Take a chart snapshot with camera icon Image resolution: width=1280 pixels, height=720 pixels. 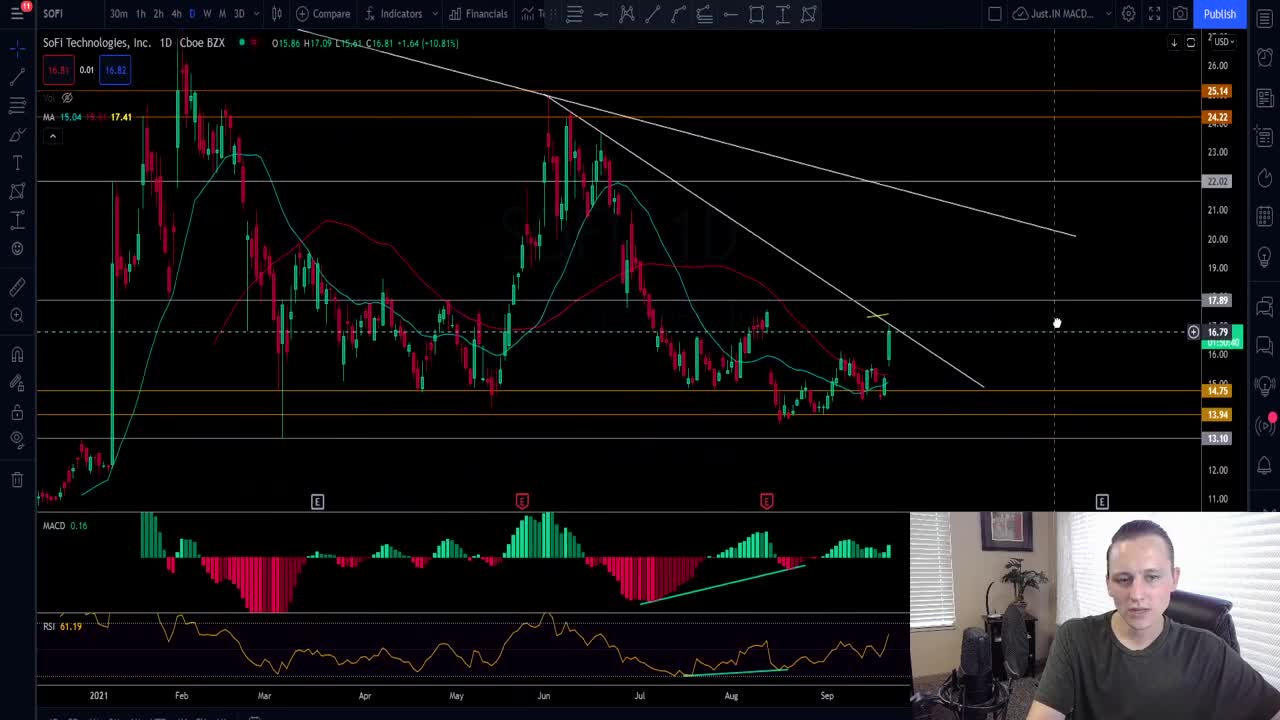click(x=1180, y=13)
